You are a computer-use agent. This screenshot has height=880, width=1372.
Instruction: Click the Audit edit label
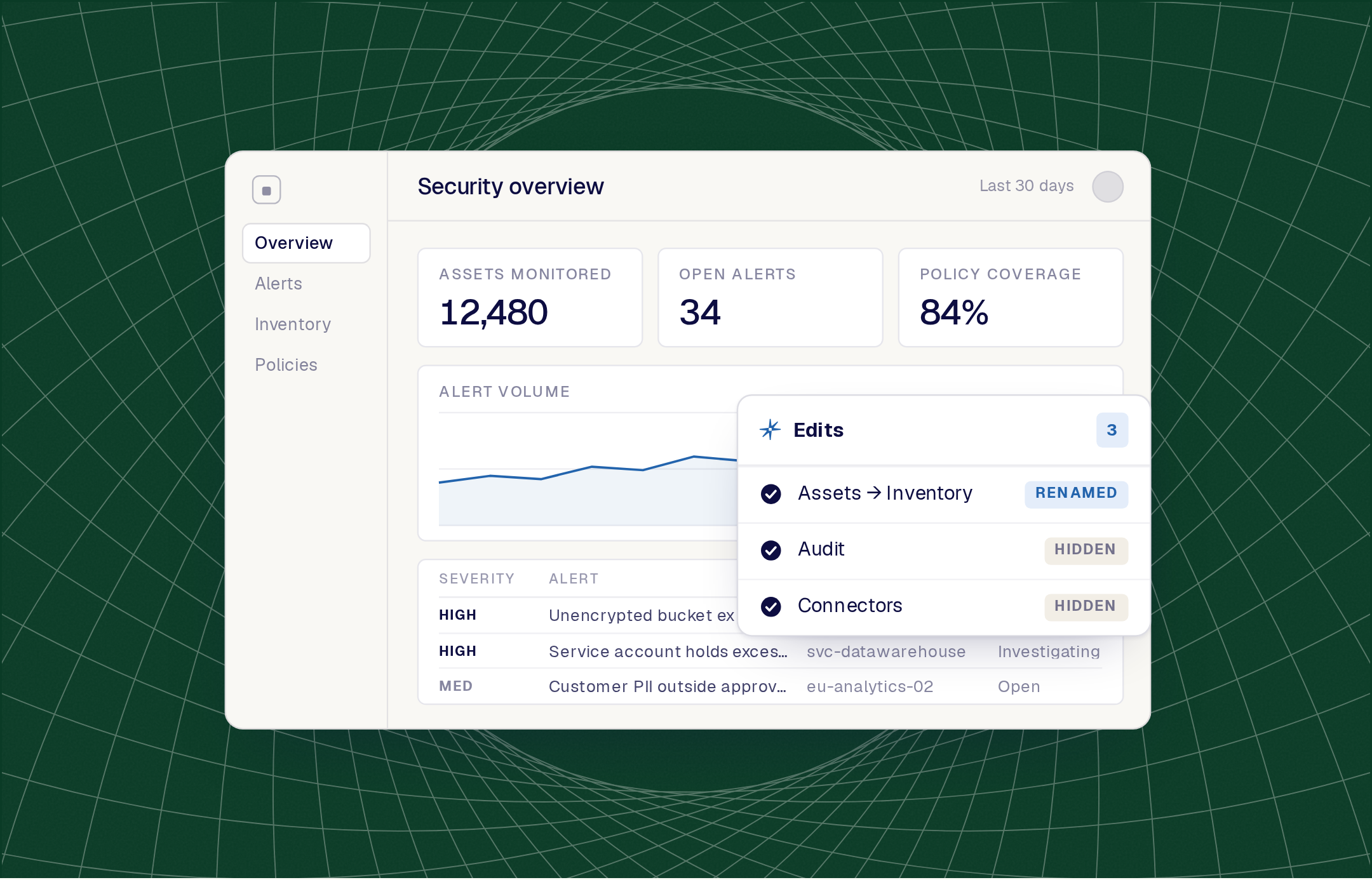coord(821,549)
